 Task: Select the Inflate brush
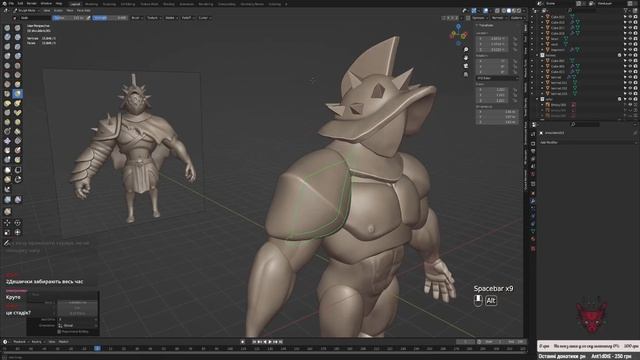pyautogui.click(x=7, y=56)
